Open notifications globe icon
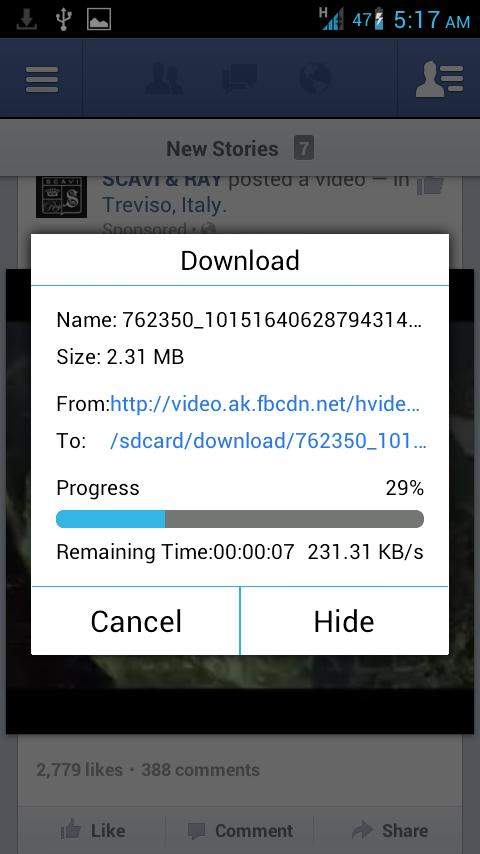 [x=314, y=78]
